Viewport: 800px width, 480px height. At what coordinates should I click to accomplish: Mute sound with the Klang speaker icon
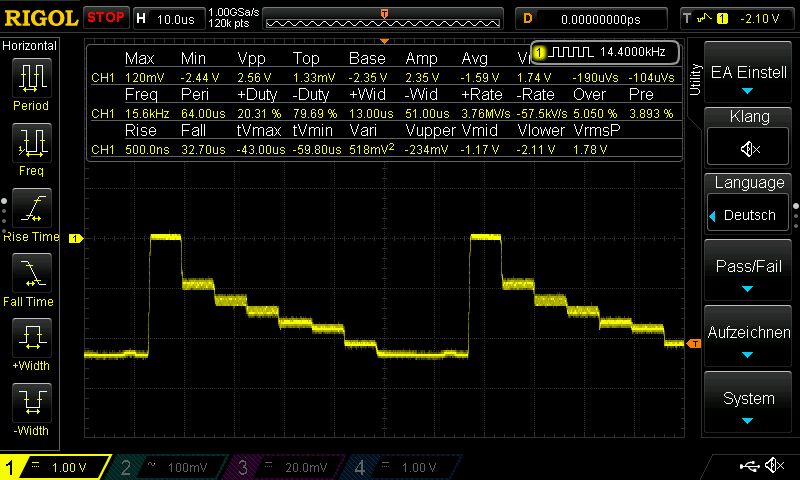[749, 149]
